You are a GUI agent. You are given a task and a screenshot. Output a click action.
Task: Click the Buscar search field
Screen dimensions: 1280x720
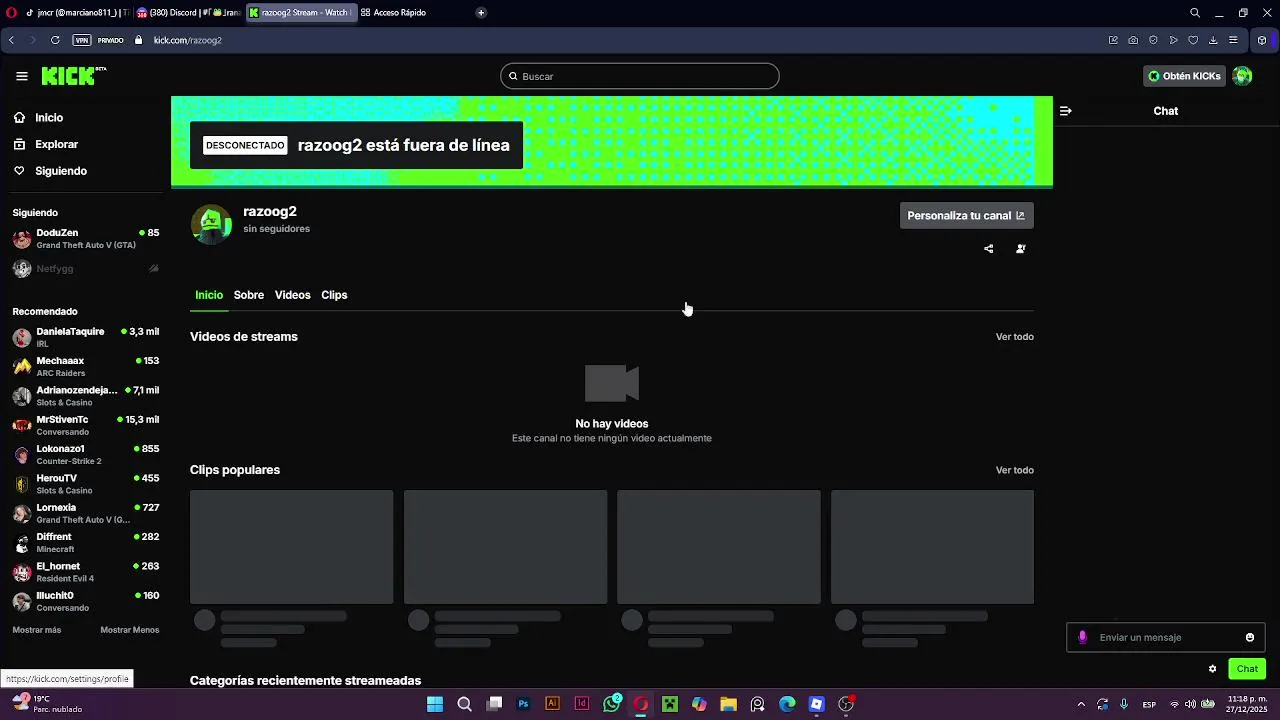pyautogui.click(x=640, y=76)
